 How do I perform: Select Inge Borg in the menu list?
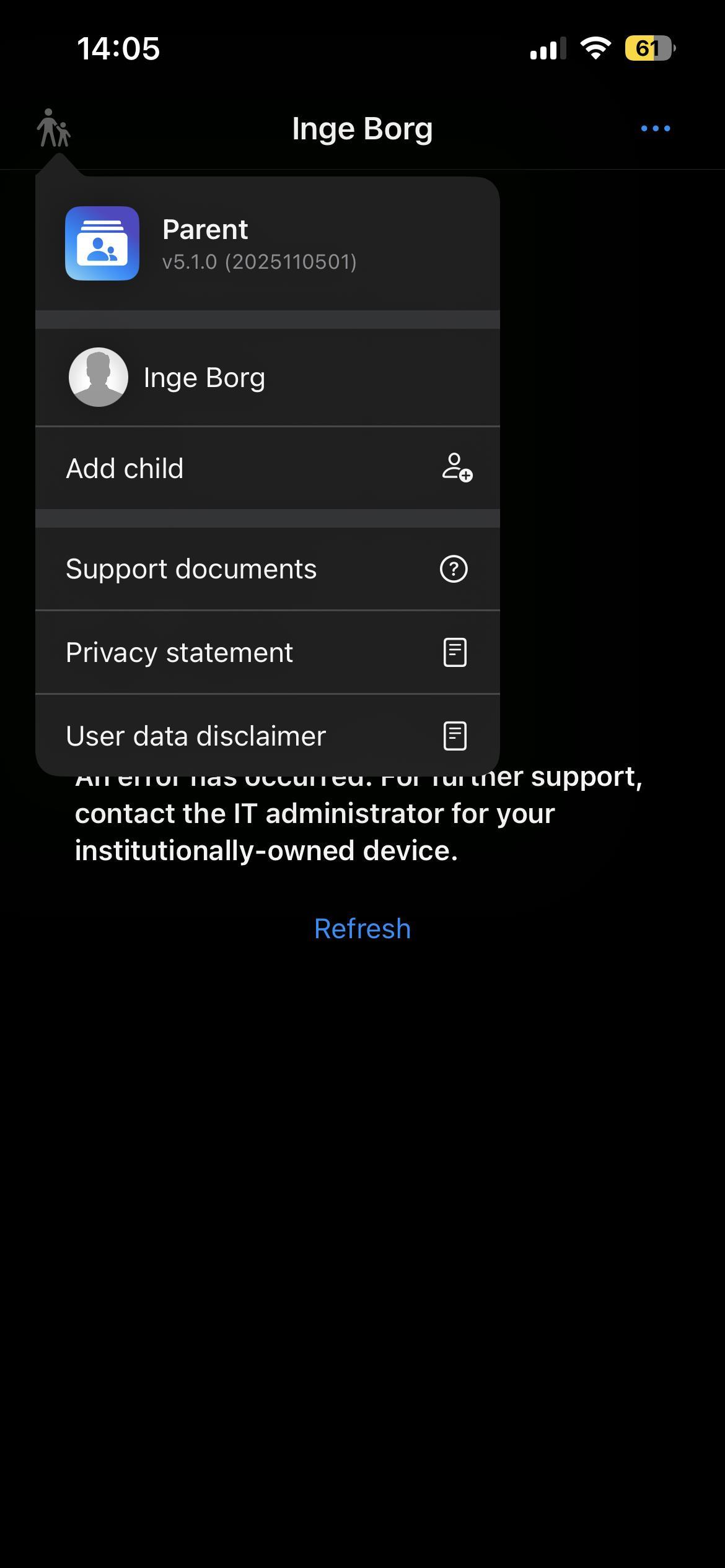click(x=268, y=377)
